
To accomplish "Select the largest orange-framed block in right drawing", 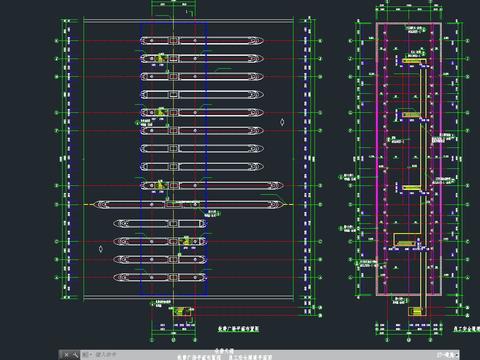I will pos(406,240).
